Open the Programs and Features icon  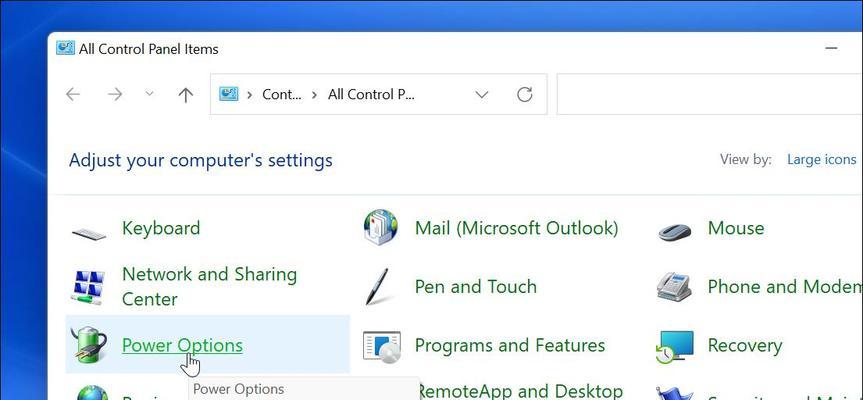[x=381, y=347]
